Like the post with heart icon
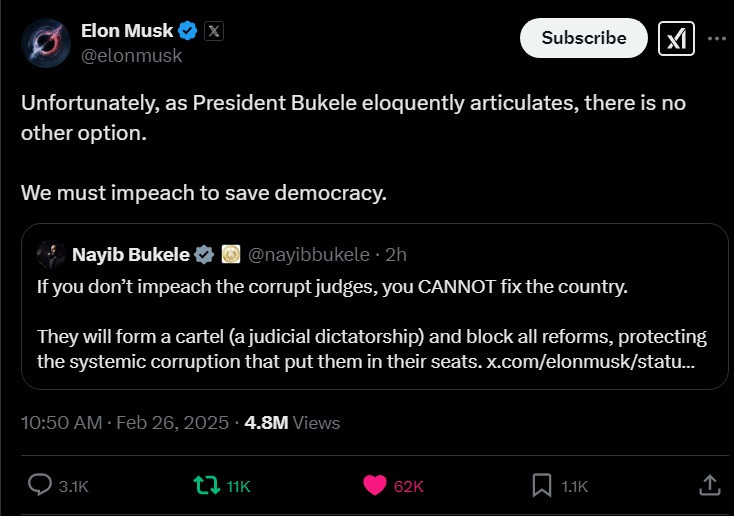Image resolution: width=734 pixels, height=516 pixels. (x=375, y=485)
